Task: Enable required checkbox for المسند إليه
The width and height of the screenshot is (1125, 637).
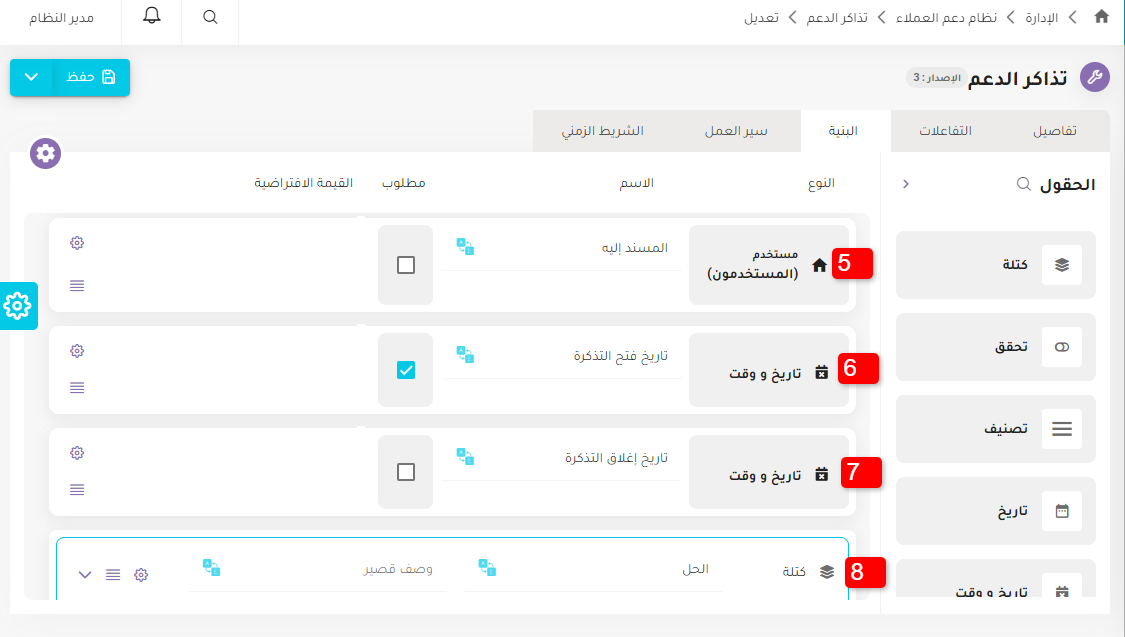Action: point(405,265)
